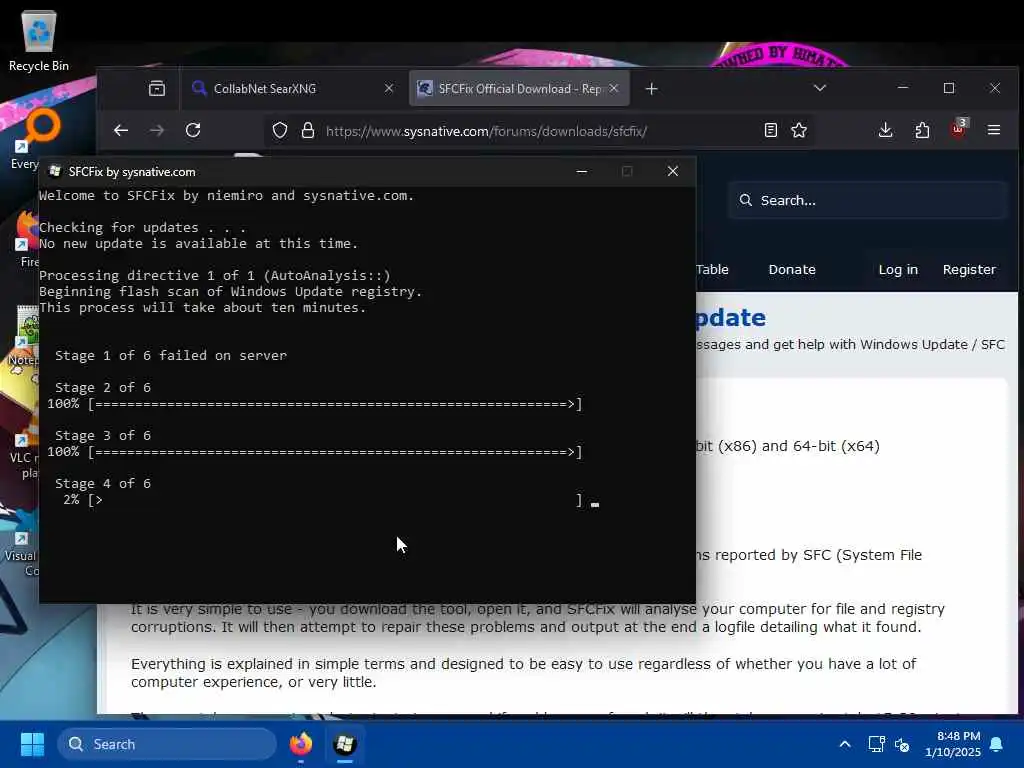Click the sysnative Search field
Screen dimensions: 1024x768
[x=869, y=200]
